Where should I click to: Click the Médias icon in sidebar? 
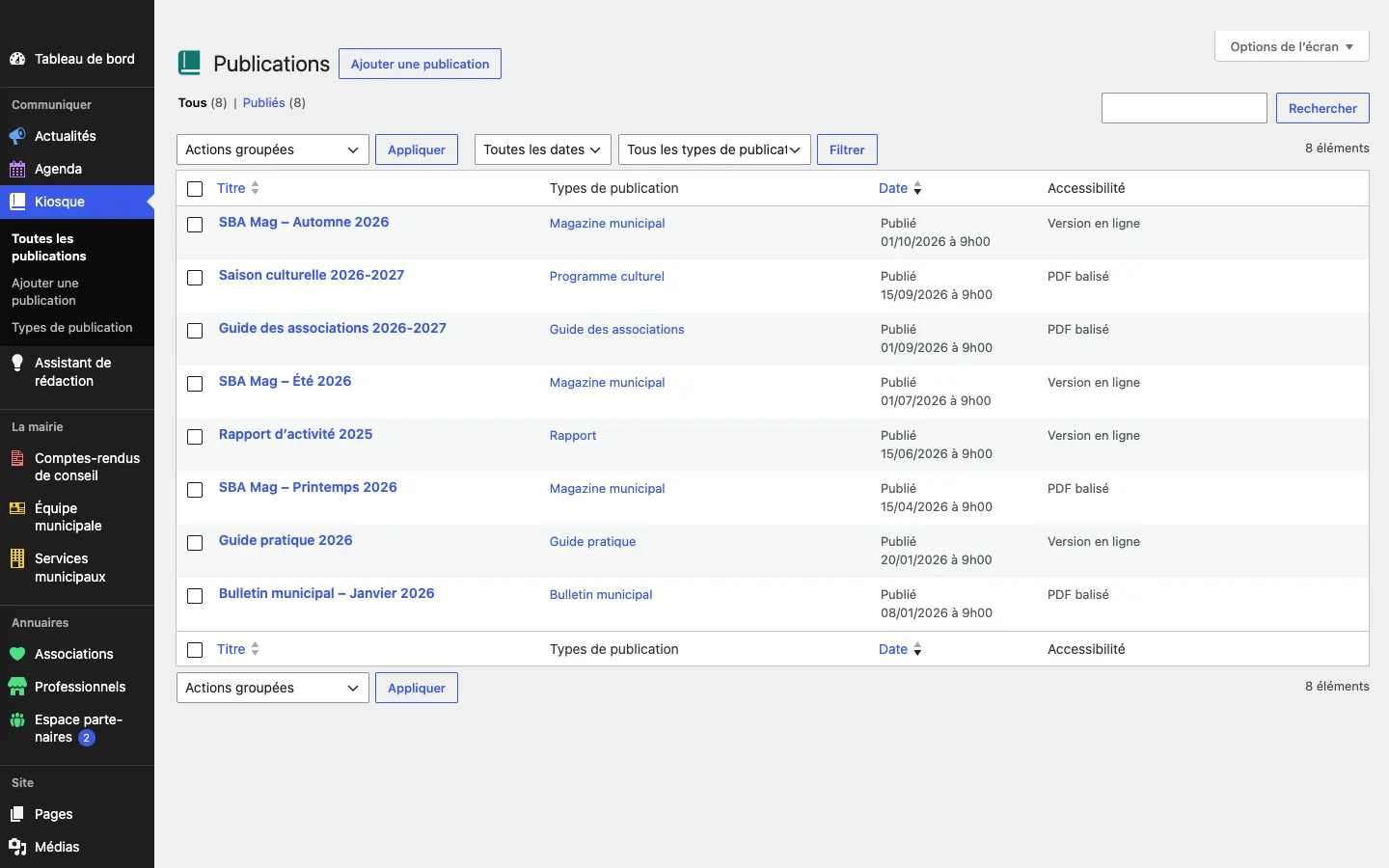tap(17, 847)
